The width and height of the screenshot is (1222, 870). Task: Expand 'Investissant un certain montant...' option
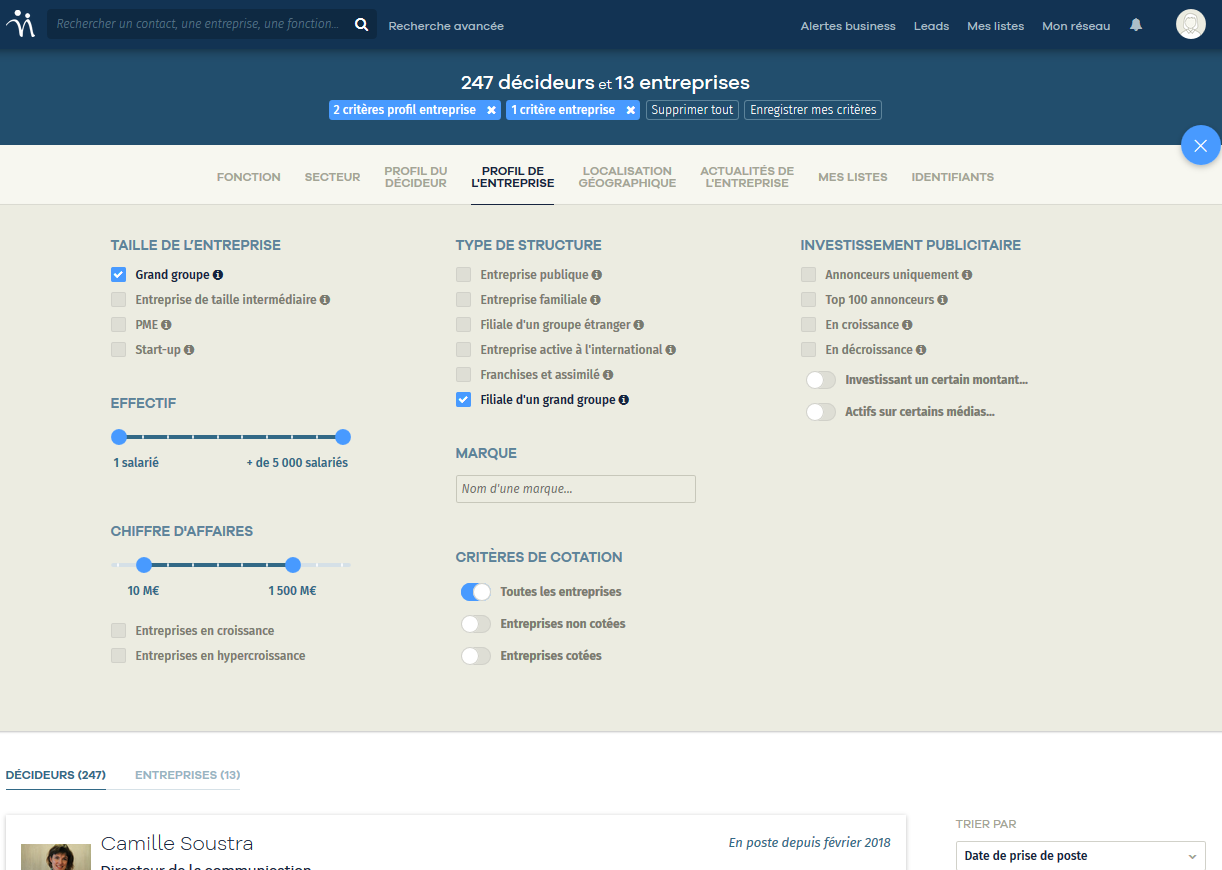click(x=821, y=380)
